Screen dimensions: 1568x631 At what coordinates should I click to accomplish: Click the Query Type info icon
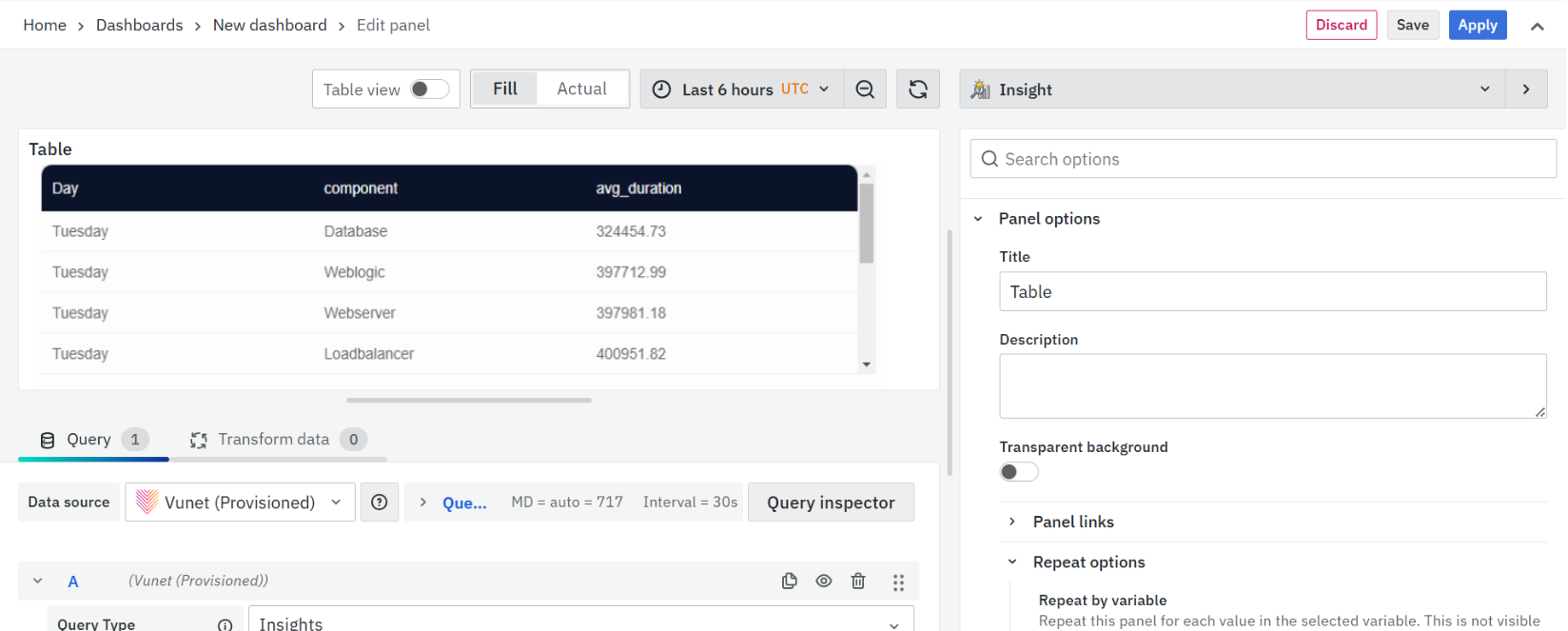pos(225,624)
